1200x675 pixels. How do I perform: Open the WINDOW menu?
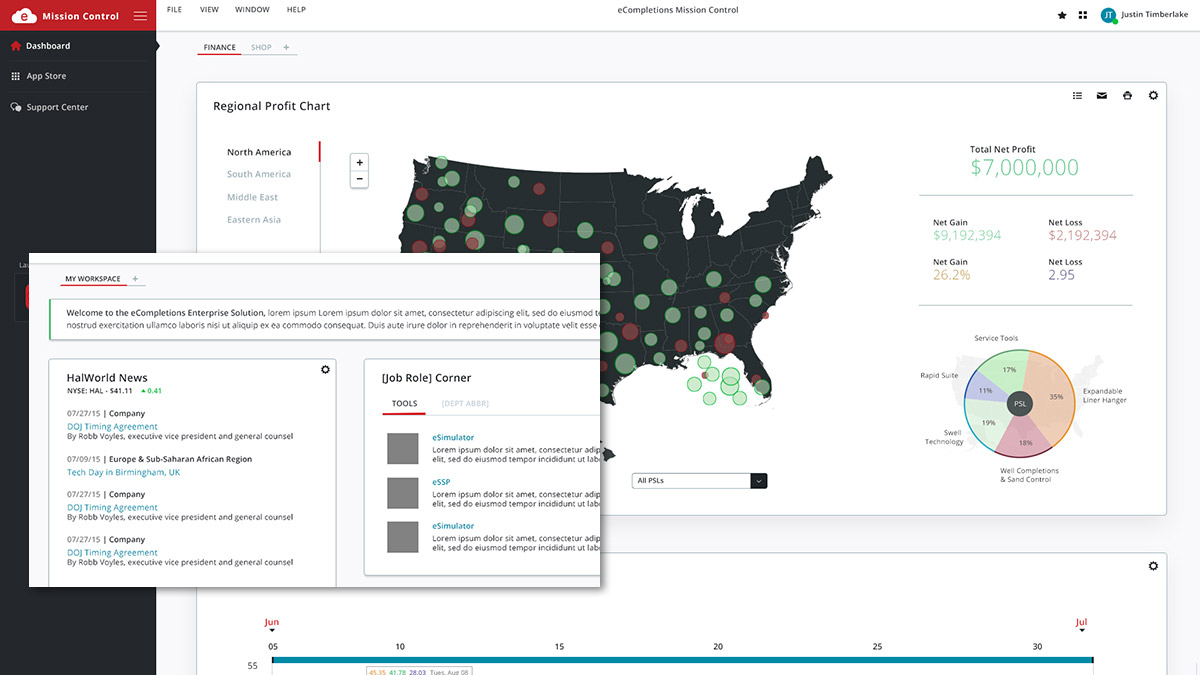252,10
